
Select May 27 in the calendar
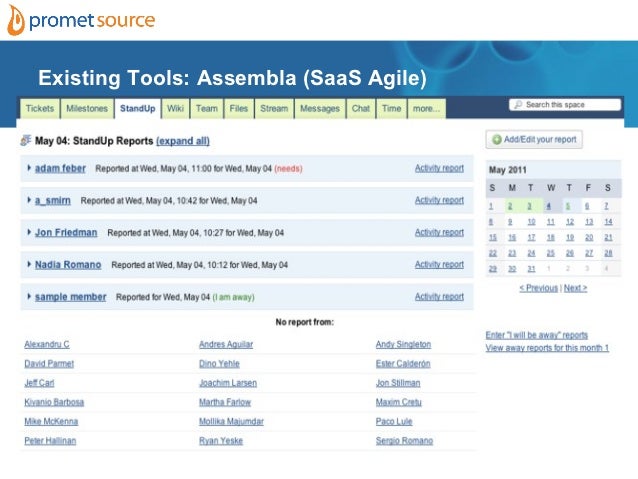[589, 253]
